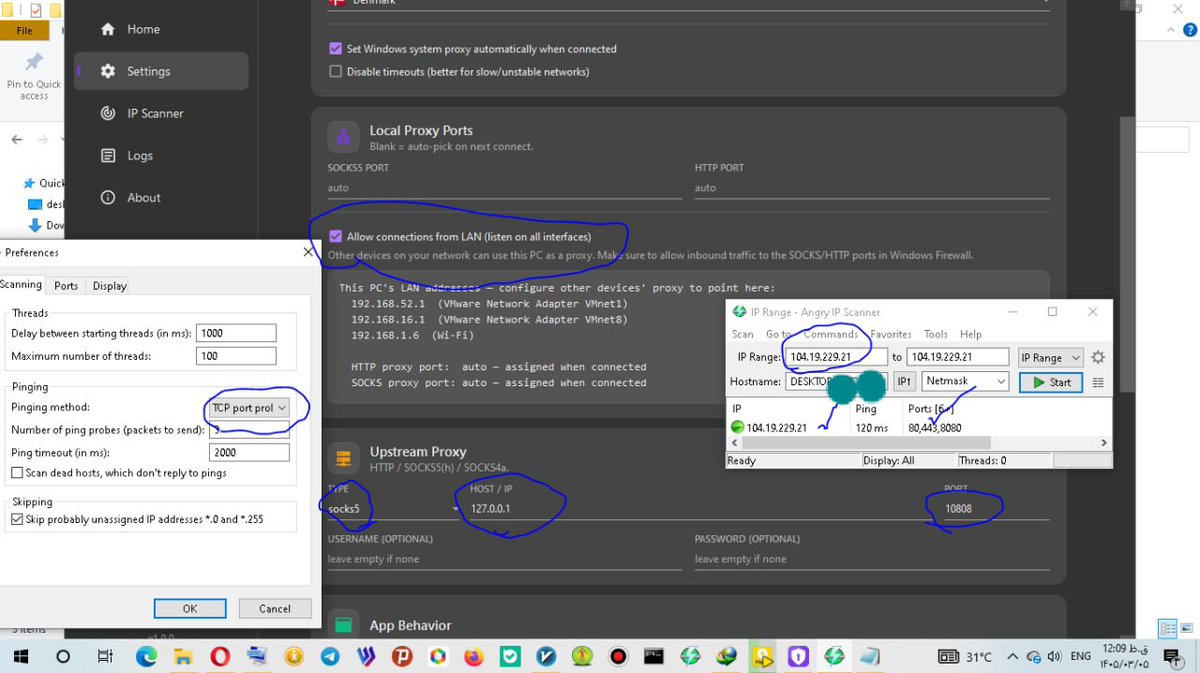Open File Explorer from the taskbar
This screenshot has width=1200, height=673.
tap(183, 657)
